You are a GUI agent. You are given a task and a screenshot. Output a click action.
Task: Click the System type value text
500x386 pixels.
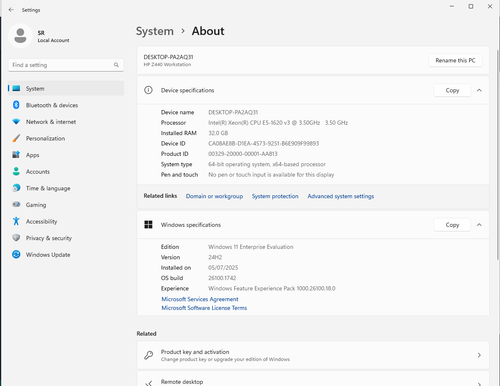click(x=267, y=164)
